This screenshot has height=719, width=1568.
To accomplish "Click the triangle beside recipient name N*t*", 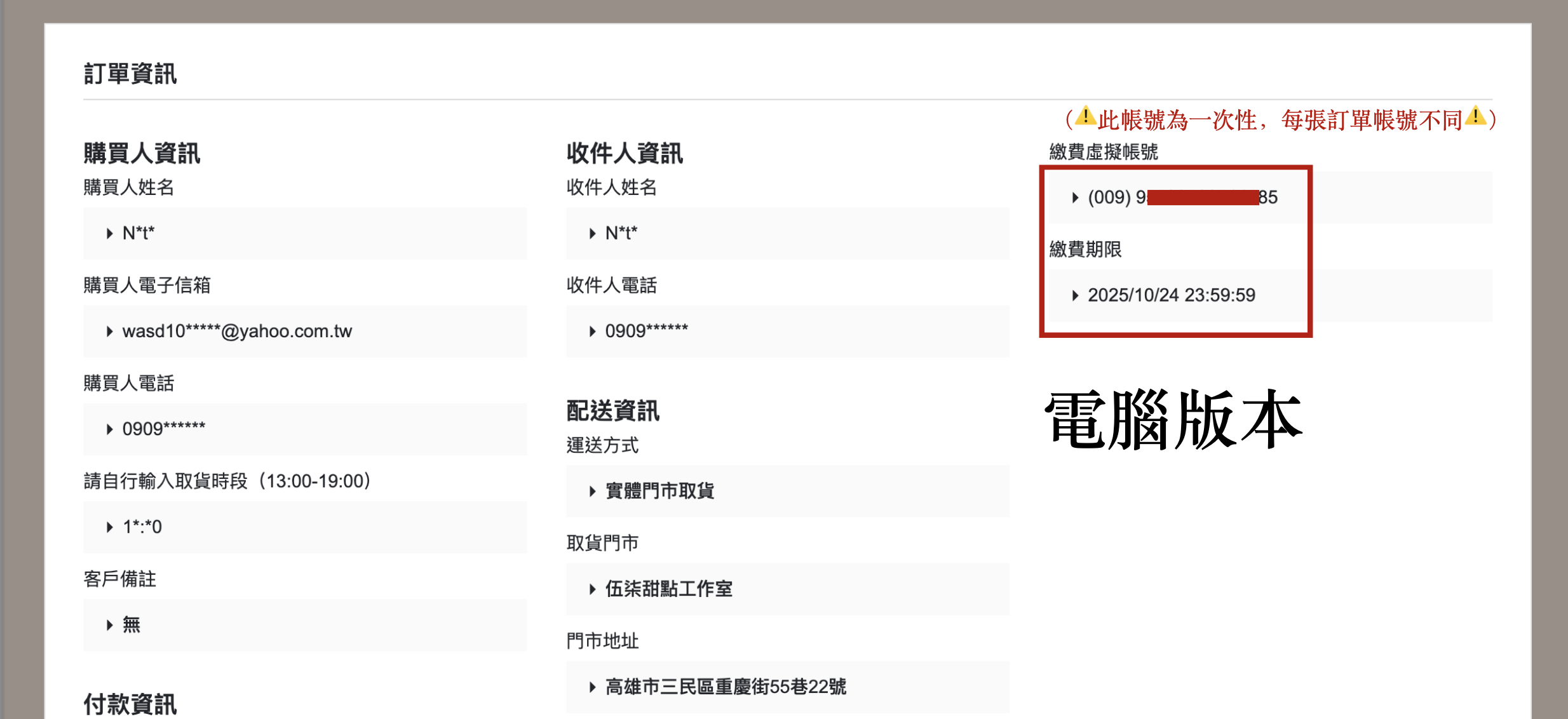I will tap(593, 234).
